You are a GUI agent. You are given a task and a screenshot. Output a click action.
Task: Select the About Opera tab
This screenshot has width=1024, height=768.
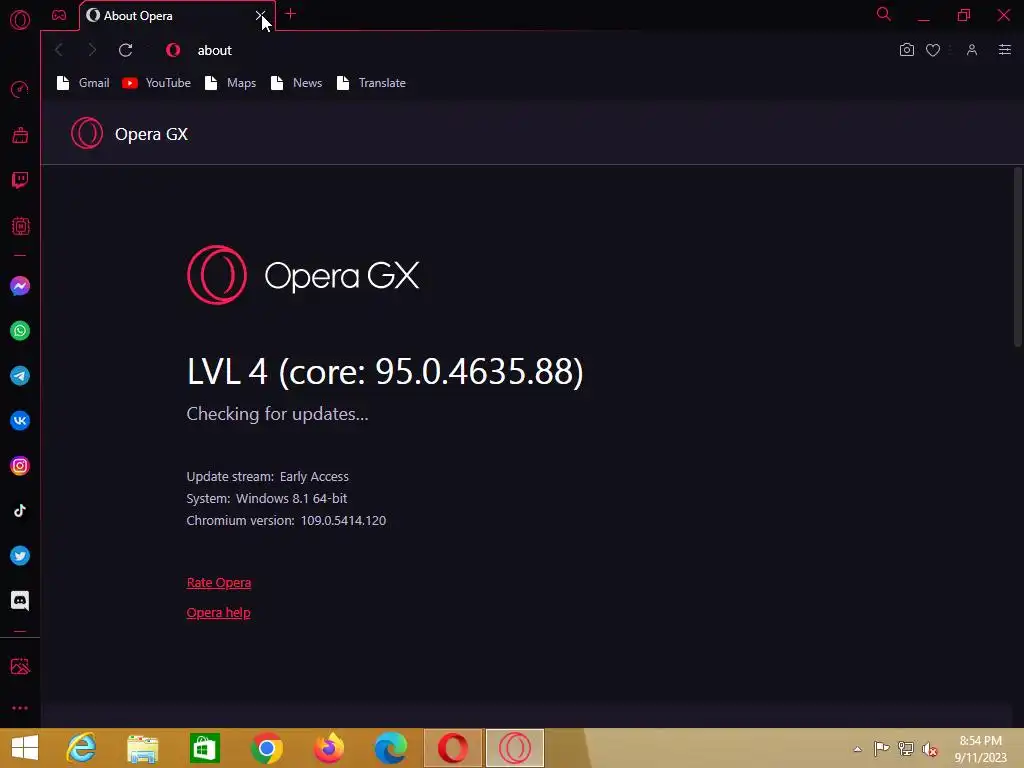pyautogui.click(x=170, y=16)
